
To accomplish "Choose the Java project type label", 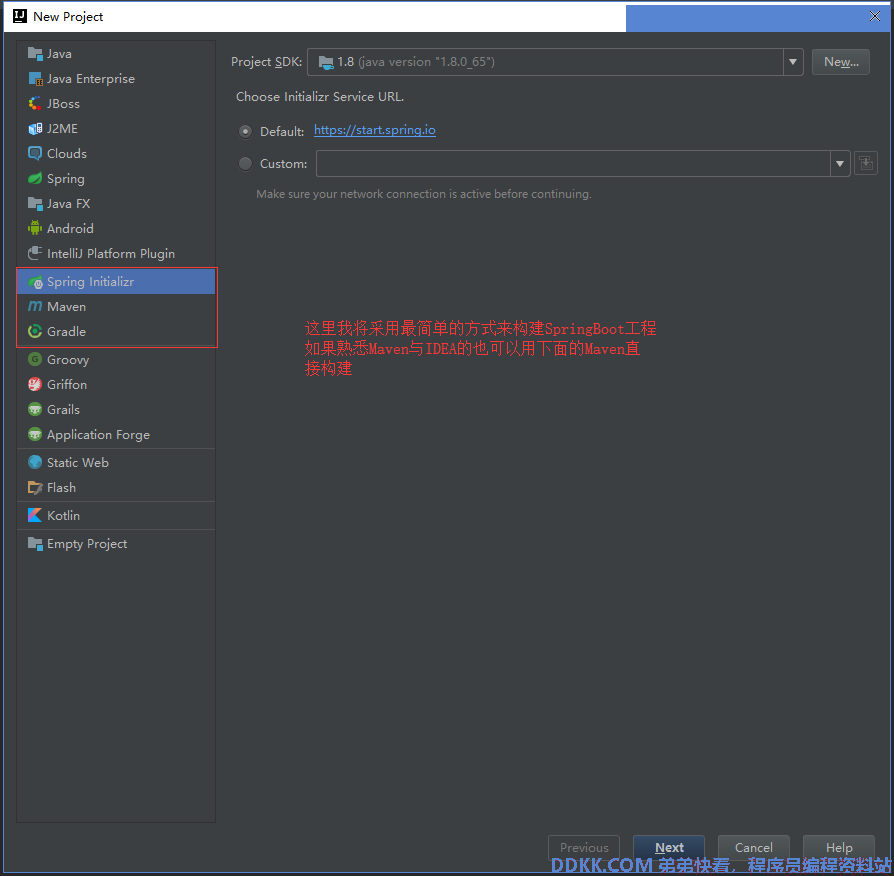I will click(59, 54).
